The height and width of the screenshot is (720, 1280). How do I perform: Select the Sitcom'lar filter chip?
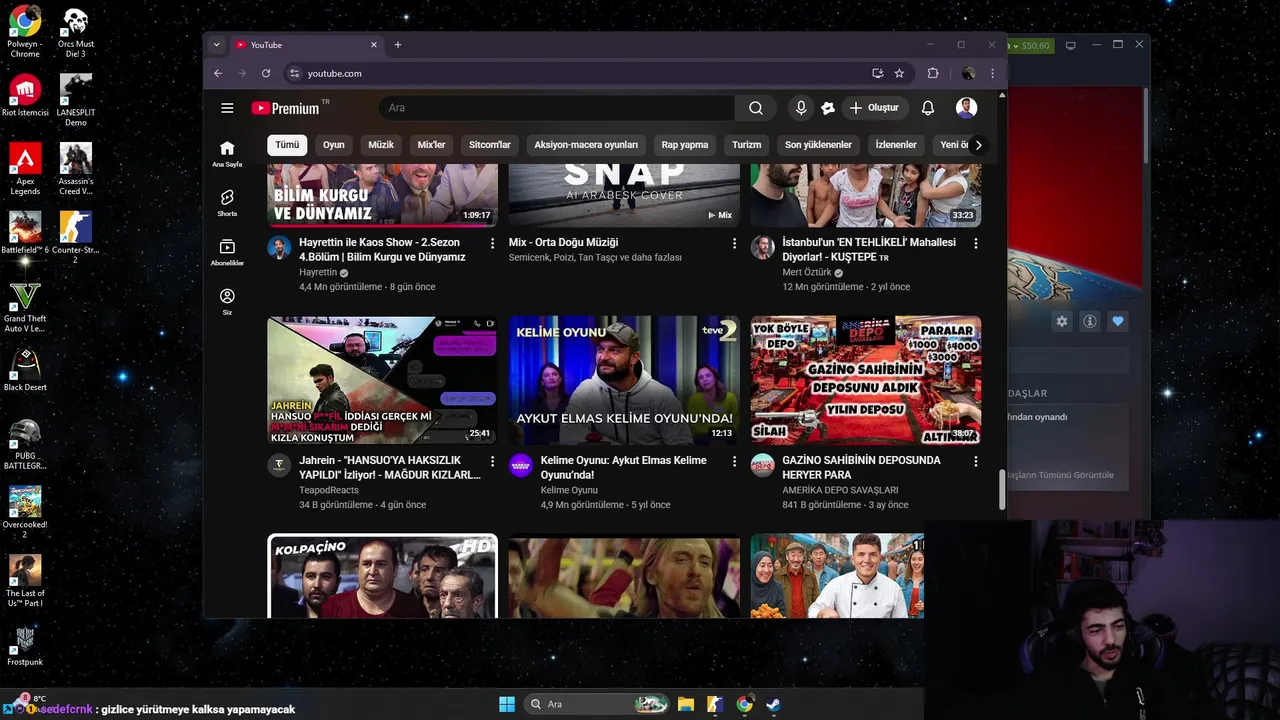(490, 145)
